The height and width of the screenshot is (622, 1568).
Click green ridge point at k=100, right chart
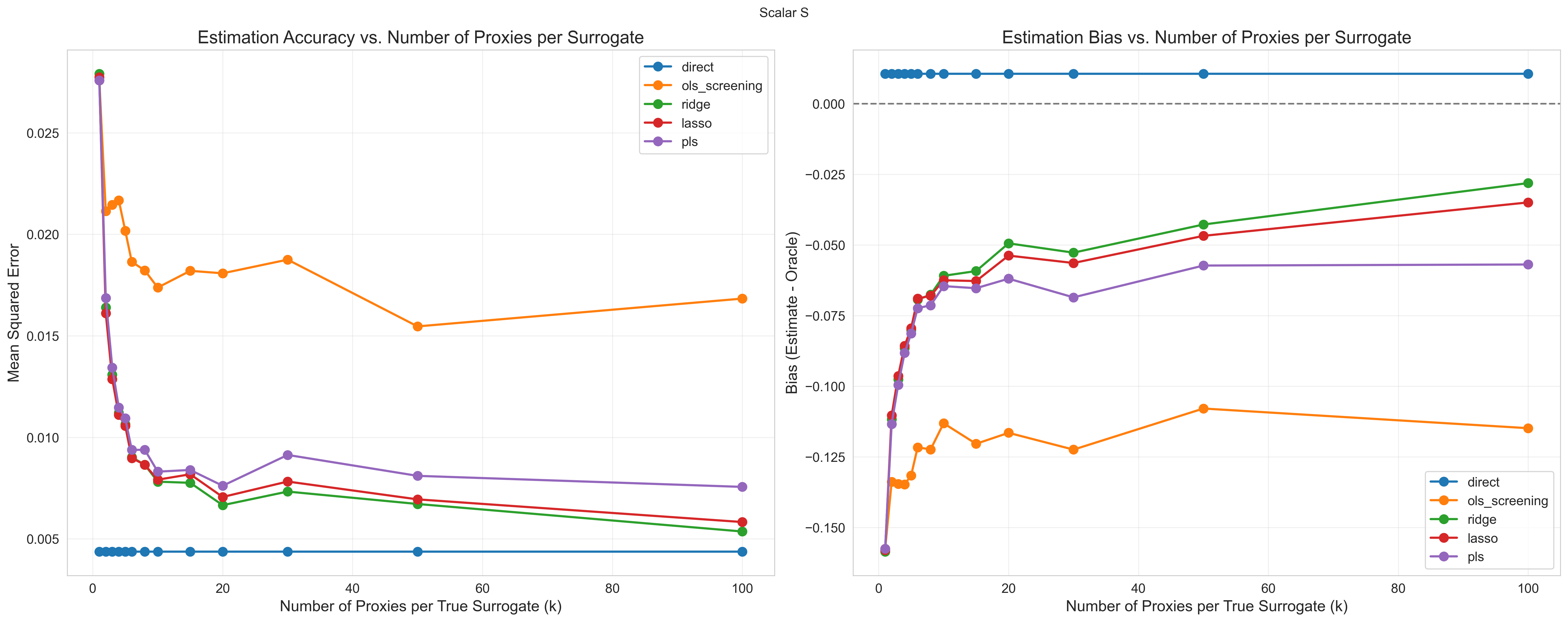click(1528, 183)
